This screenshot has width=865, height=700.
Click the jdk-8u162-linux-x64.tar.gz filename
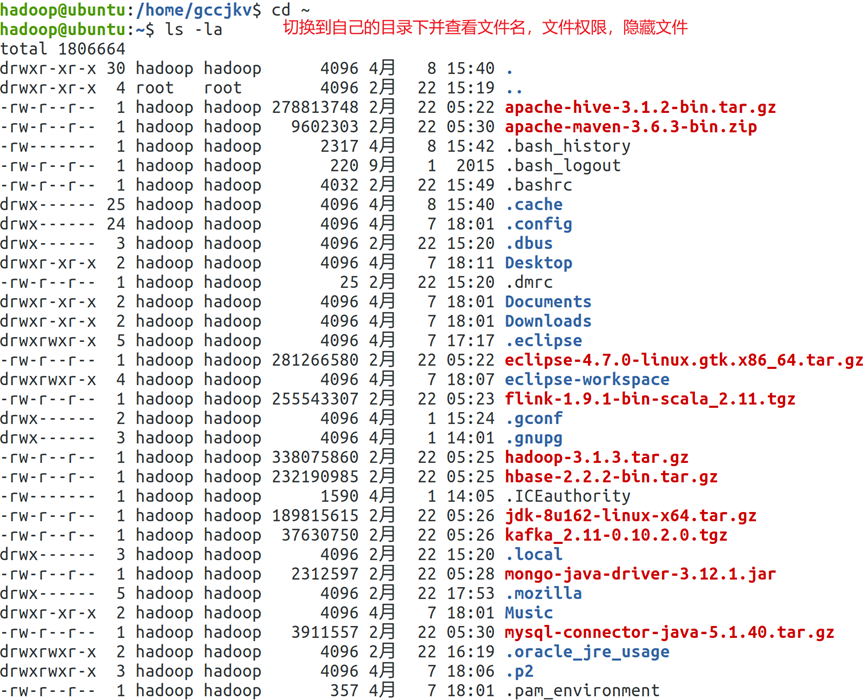click(631, 516)
